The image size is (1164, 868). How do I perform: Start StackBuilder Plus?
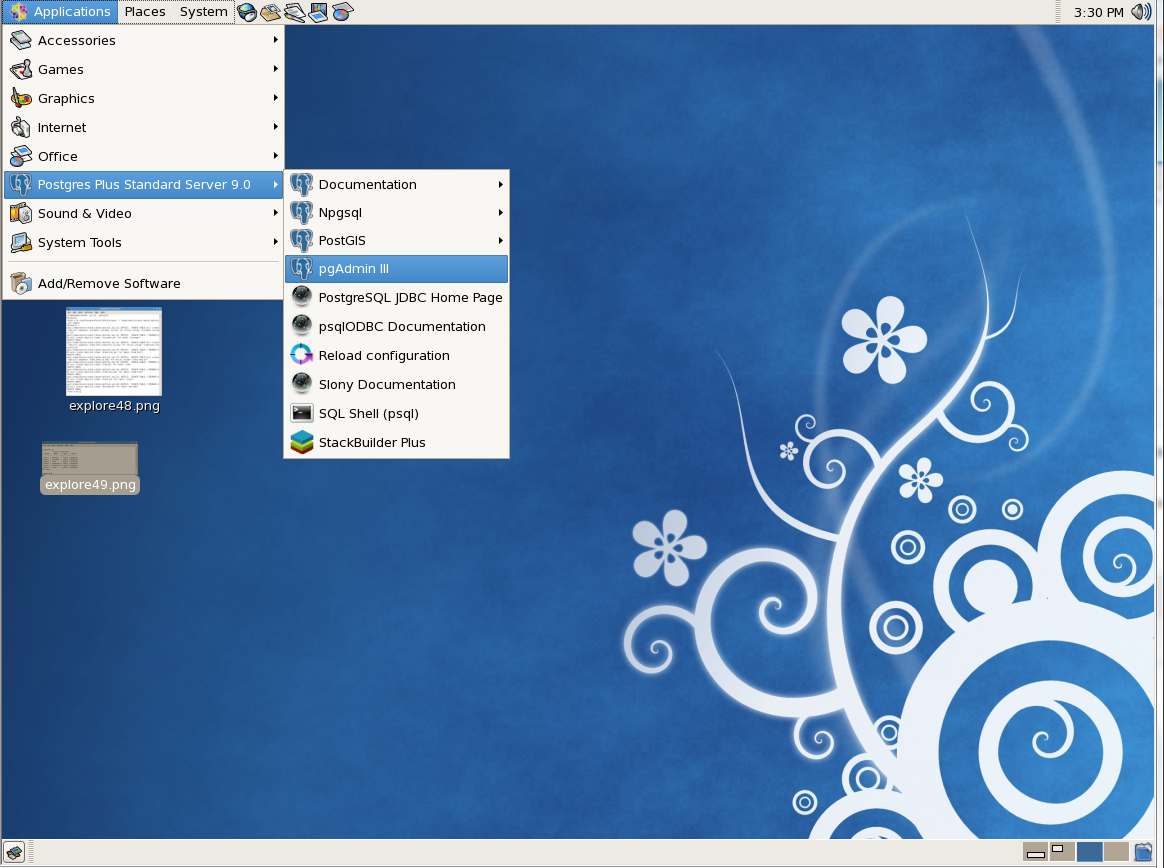tap(396, 443)
